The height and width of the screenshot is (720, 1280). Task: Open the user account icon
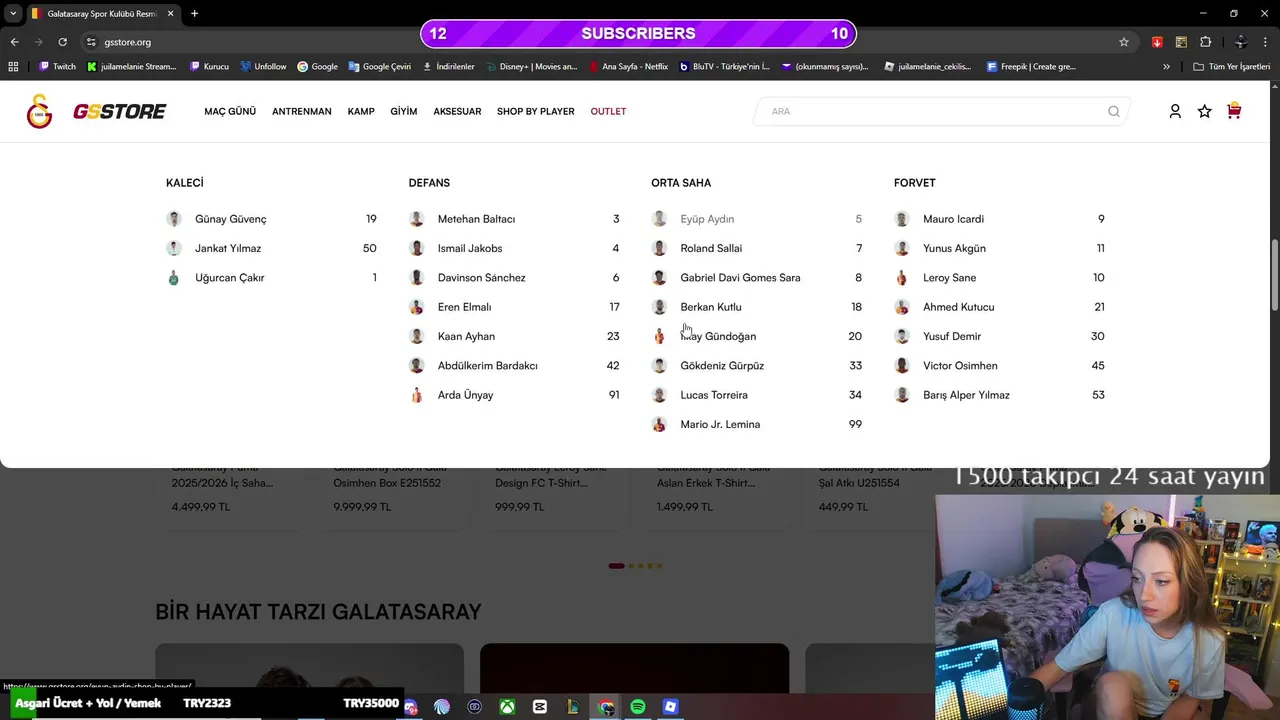[x=1175, y=111]
